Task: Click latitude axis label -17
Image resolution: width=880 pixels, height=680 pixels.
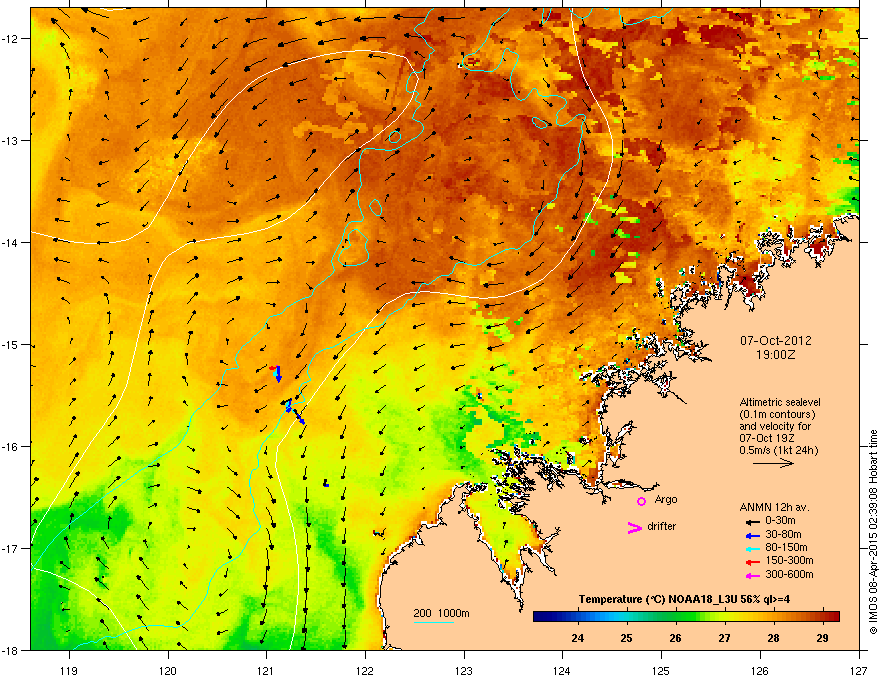Action: point(11,548)
